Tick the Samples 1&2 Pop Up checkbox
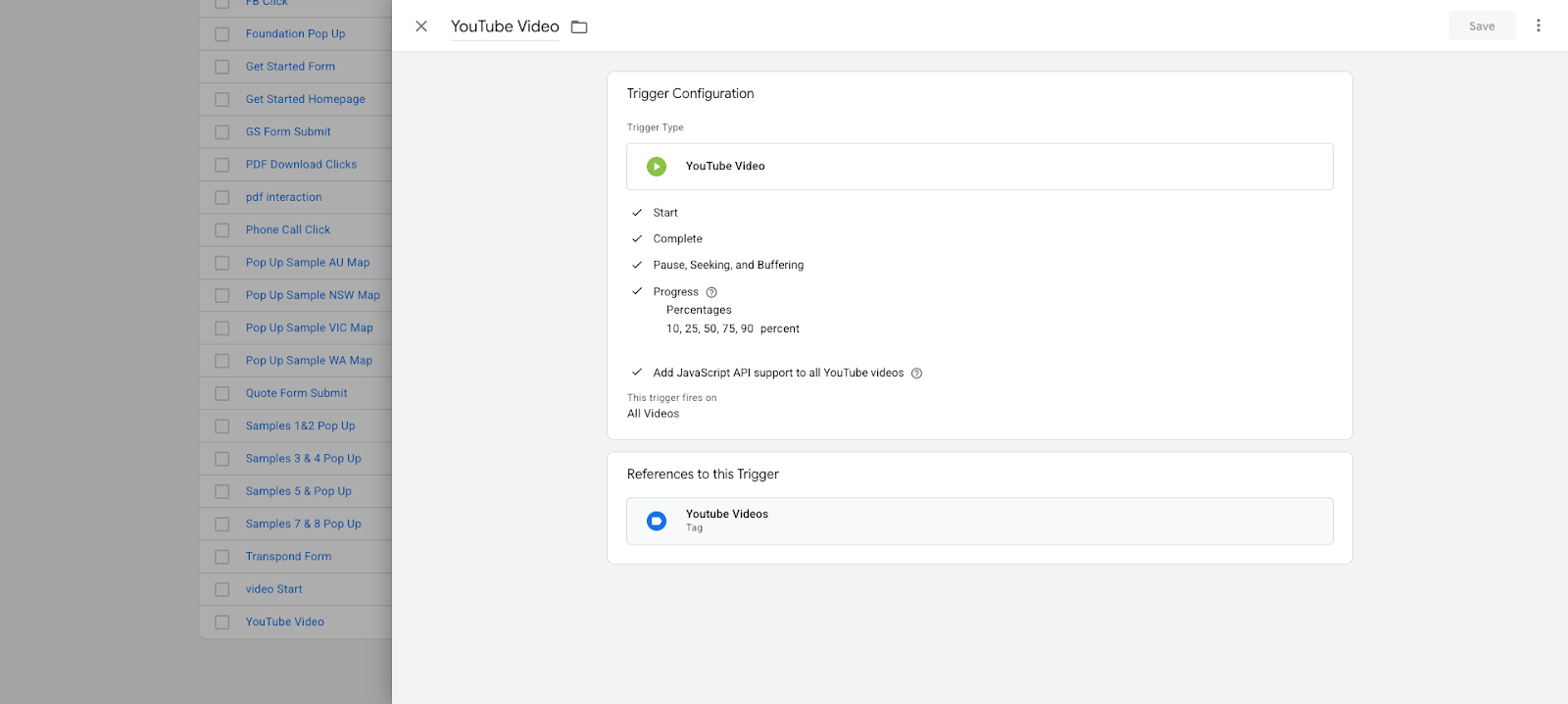This screenshot has width=1568, height=704. click(222, 427)
